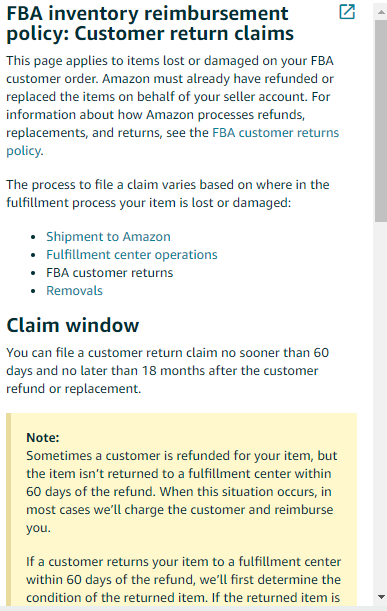The width and height of the screenshot is (387, 611).
Task: Click the bullet beside Removals
Action: click(33, 291)
